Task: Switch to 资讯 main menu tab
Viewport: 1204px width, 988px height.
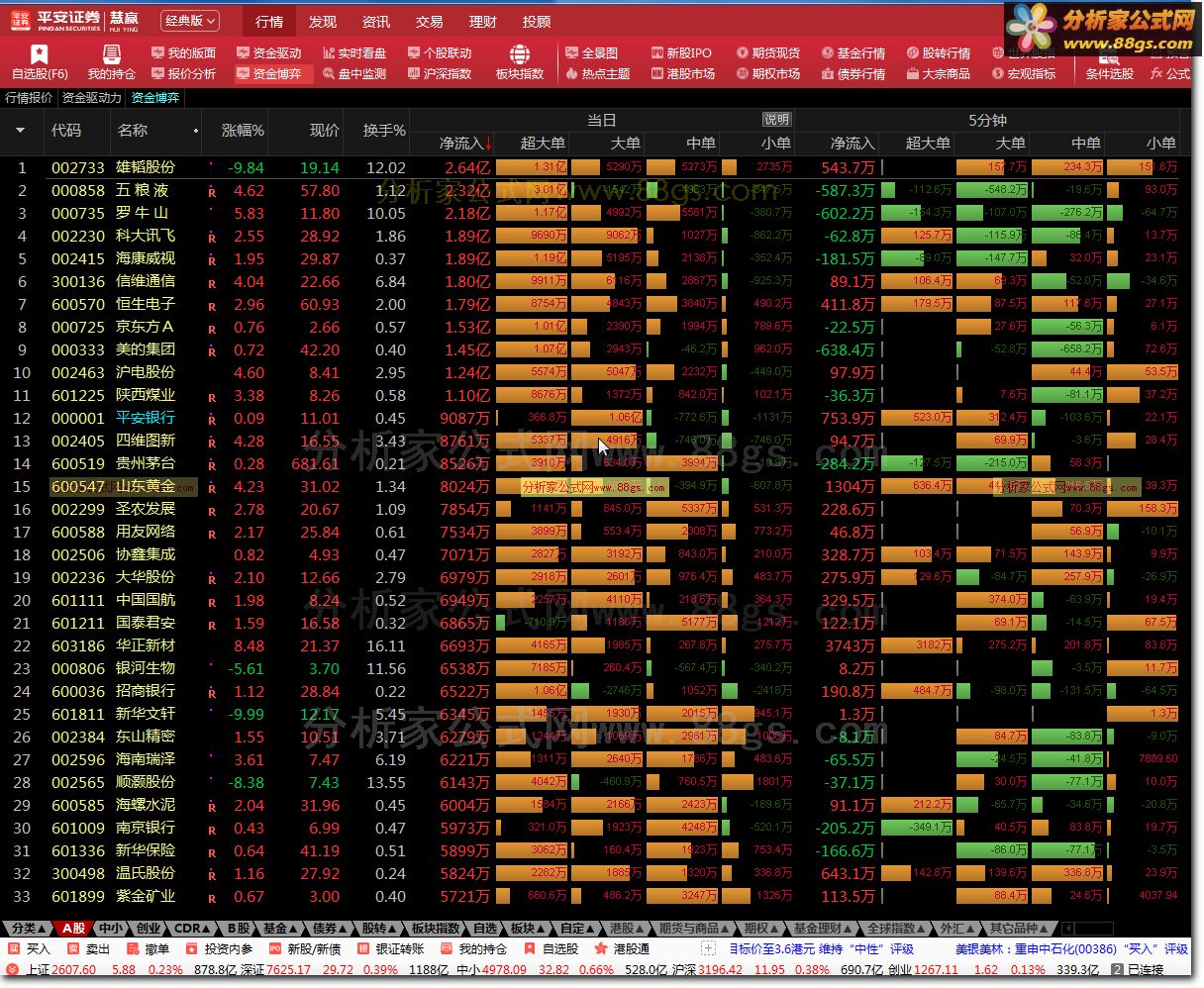Action: (x=376, y=21)
